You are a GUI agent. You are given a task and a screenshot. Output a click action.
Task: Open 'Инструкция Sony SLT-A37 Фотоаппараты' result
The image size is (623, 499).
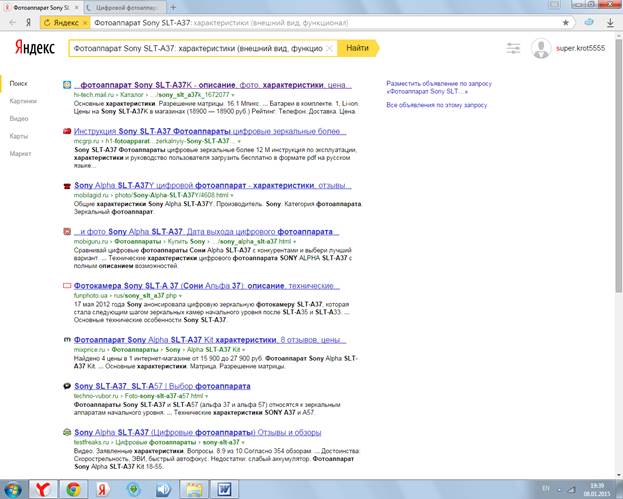(x=210, y=131)
